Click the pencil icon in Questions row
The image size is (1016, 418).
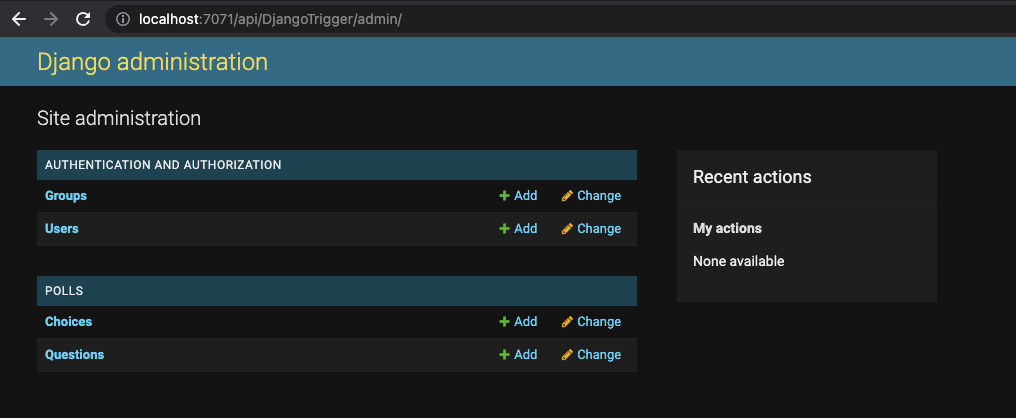coord(567,355)
